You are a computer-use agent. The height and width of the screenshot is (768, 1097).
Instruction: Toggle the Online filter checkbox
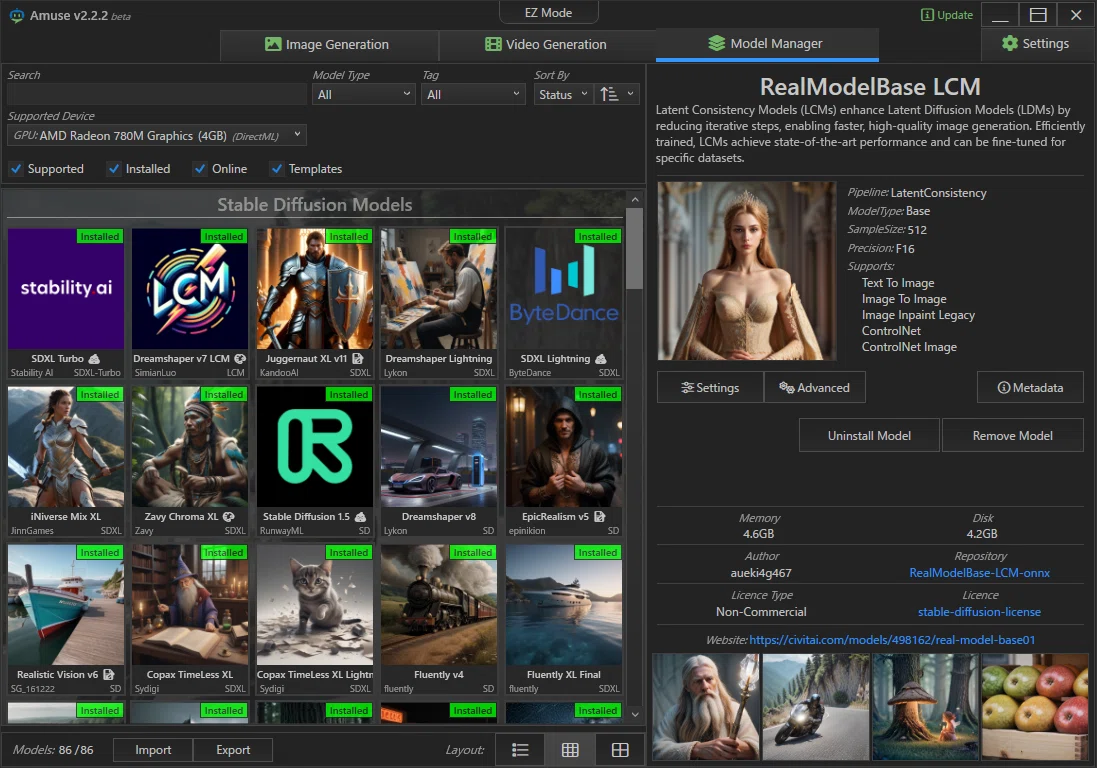point(200,169)
